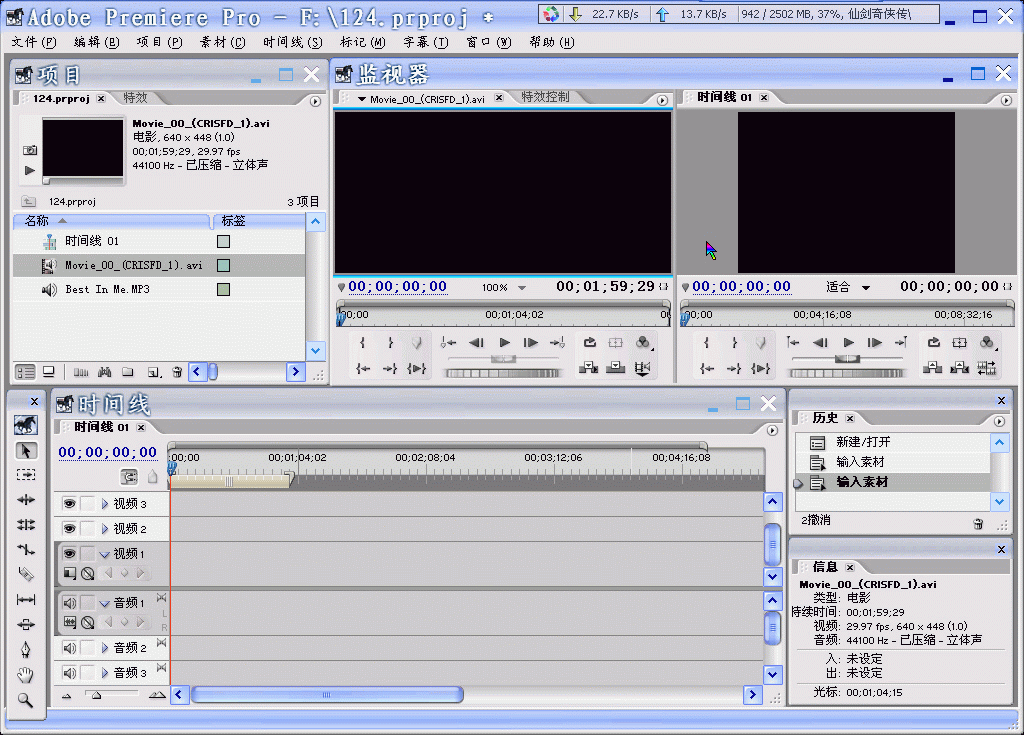Step forward one frame in source monitor
The height and width of the screenshot is (735, 1024).
click(531, 342)
